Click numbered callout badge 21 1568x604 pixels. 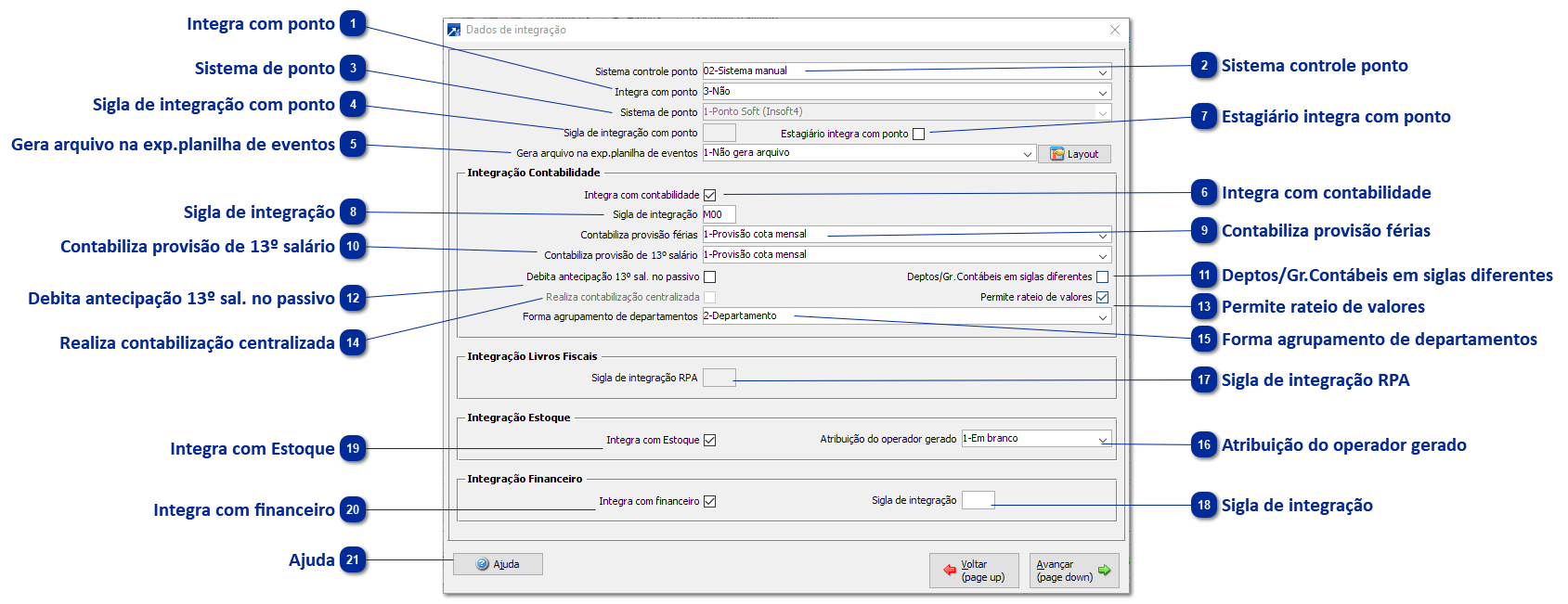coord(353,560)
